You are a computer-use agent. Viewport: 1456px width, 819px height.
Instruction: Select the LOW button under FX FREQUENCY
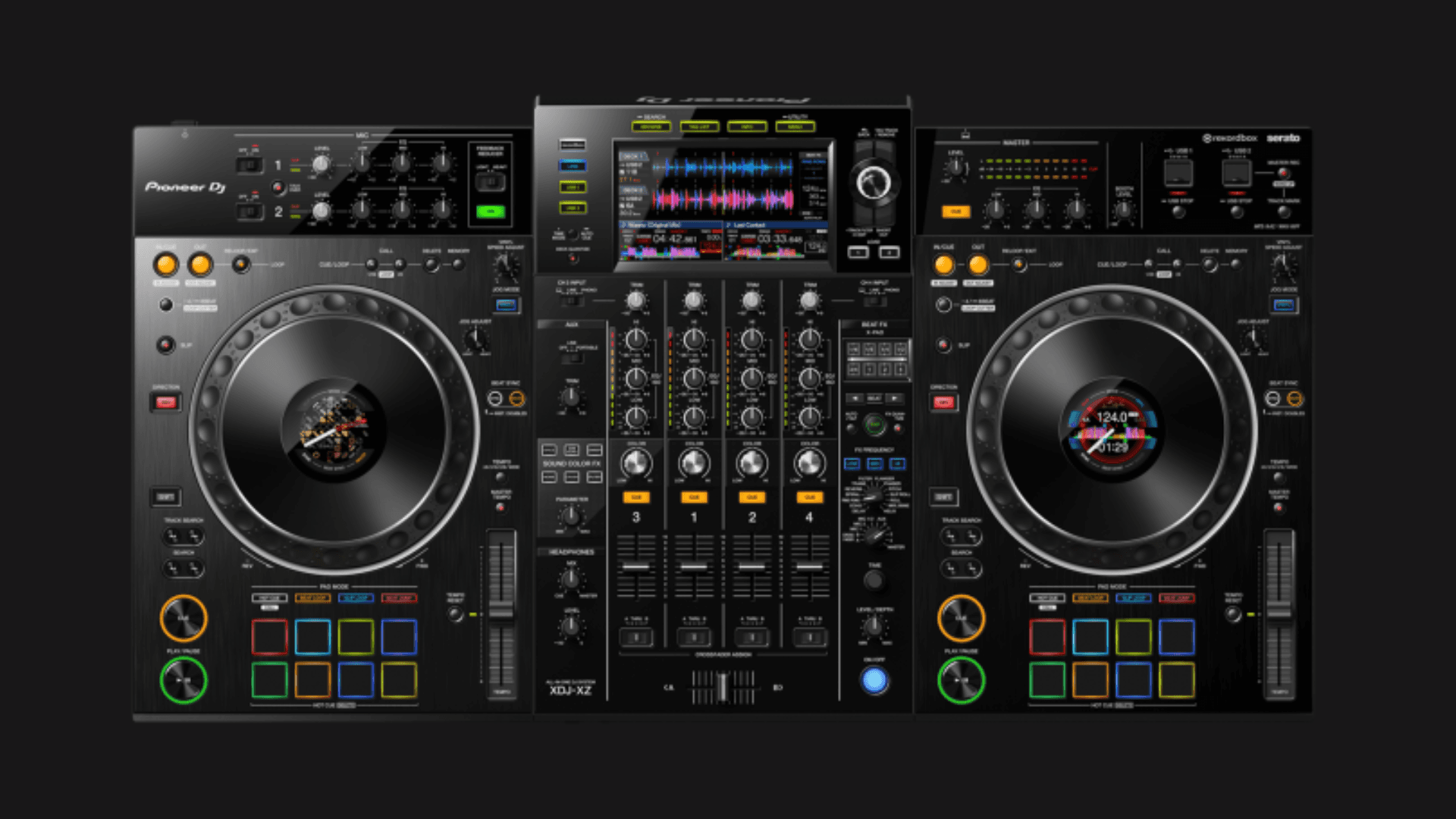point(851,463)
